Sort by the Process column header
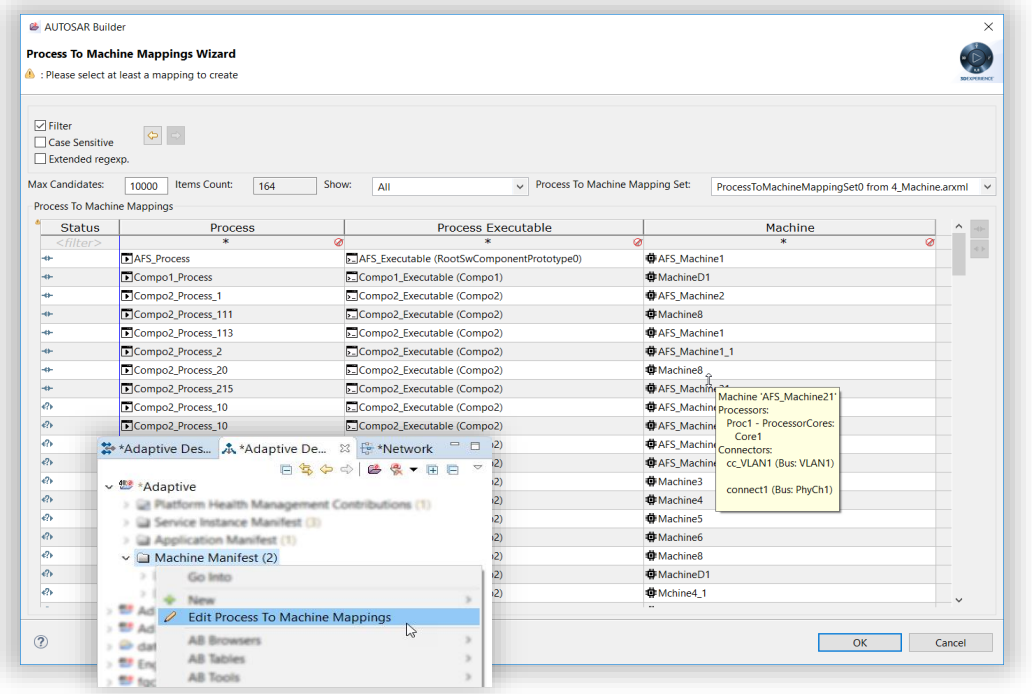 (232, 227)
